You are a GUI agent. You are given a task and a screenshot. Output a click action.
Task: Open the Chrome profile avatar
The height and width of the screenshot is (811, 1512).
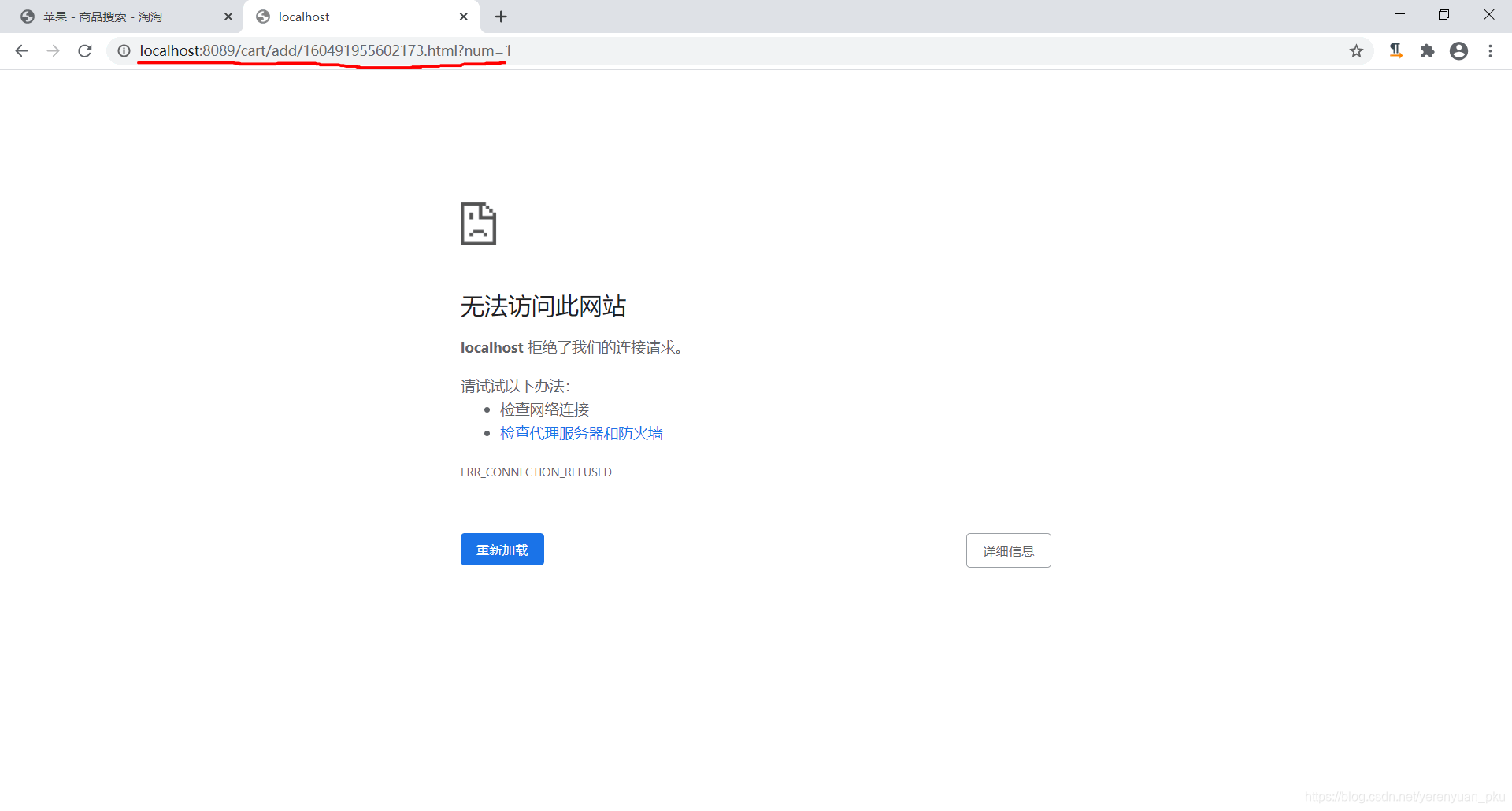1459,51
